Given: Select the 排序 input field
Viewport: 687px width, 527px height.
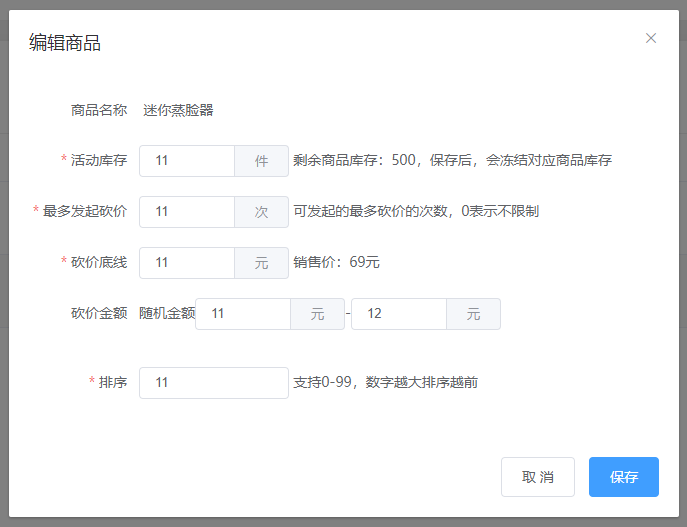Looking at the screenshot, I should pyautogui.click(x=214, y=383).
